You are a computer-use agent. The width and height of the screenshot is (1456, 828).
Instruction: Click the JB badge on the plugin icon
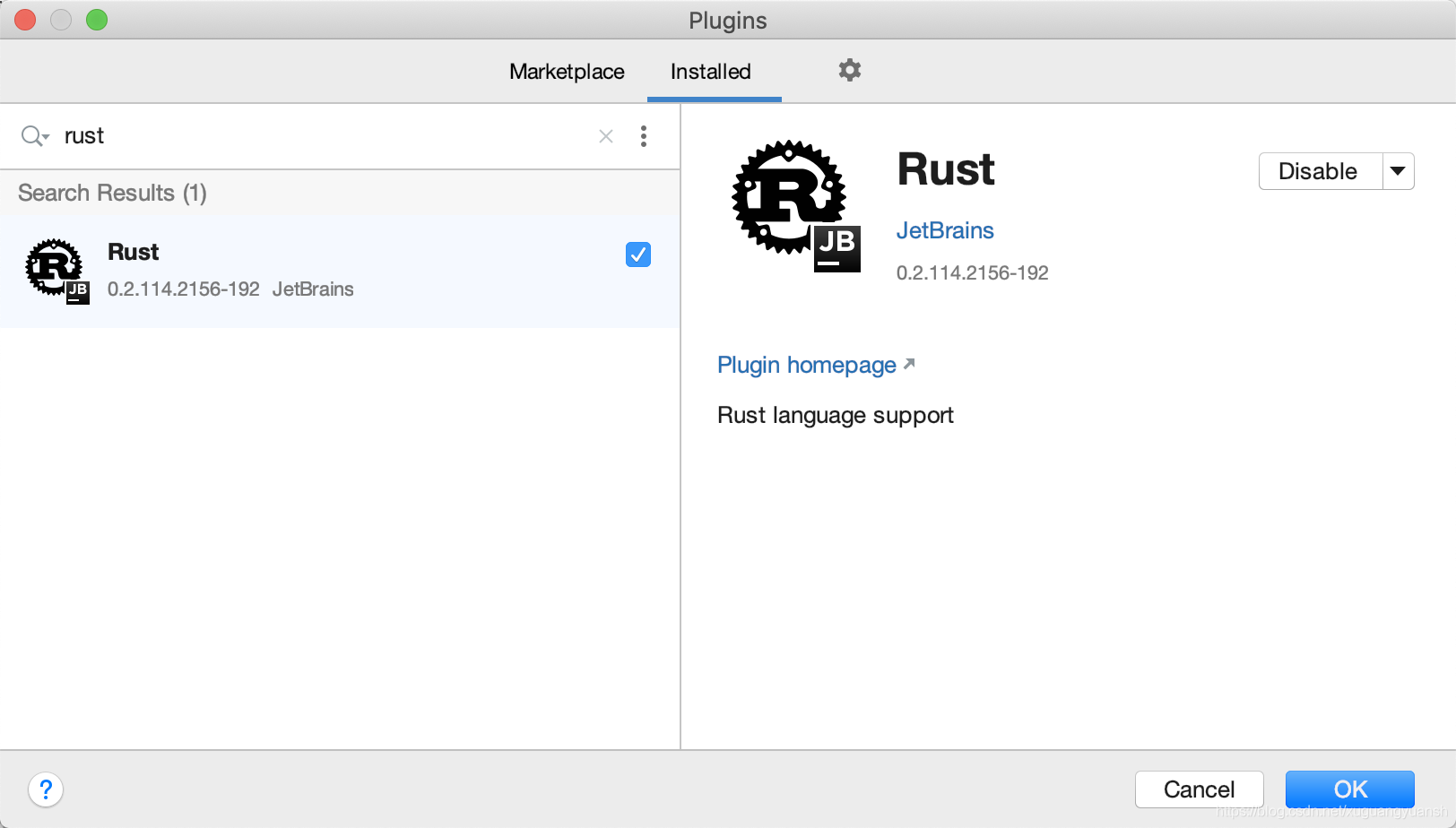tap(836, 248)
